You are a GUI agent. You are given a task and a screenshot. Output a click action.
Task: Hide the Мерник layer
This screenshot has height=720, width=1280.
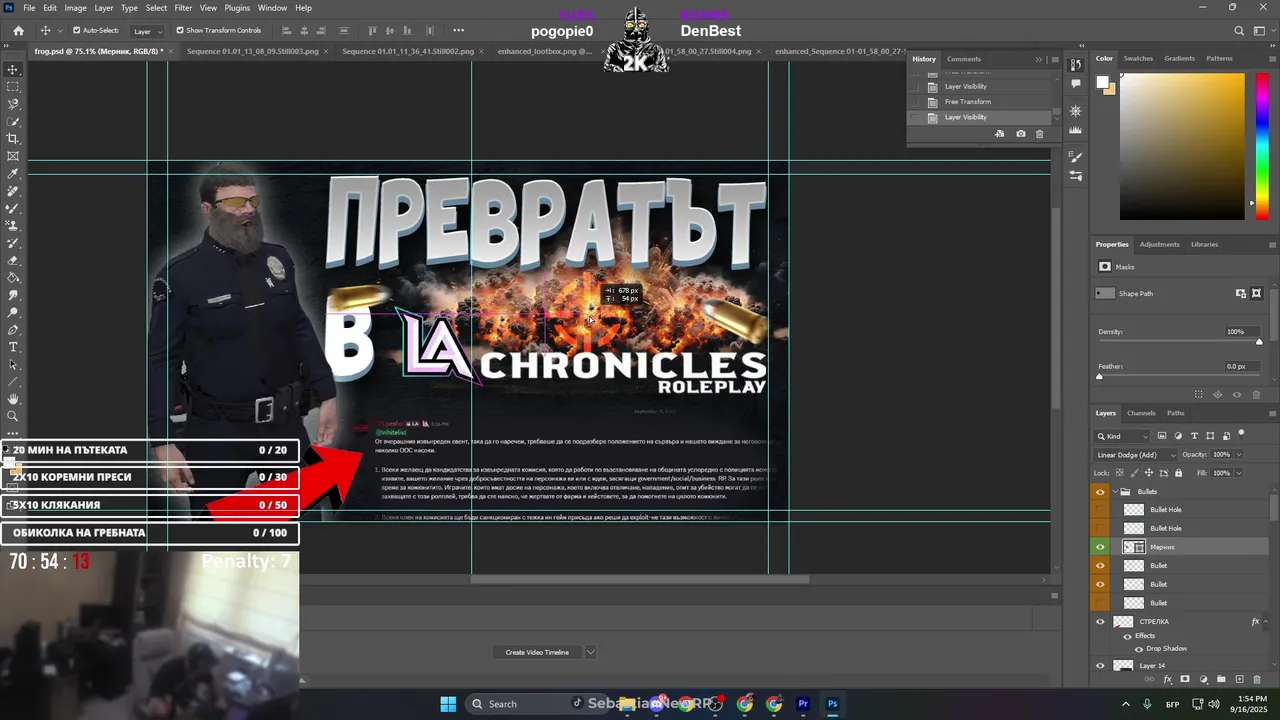click(x=1101, y=547)
